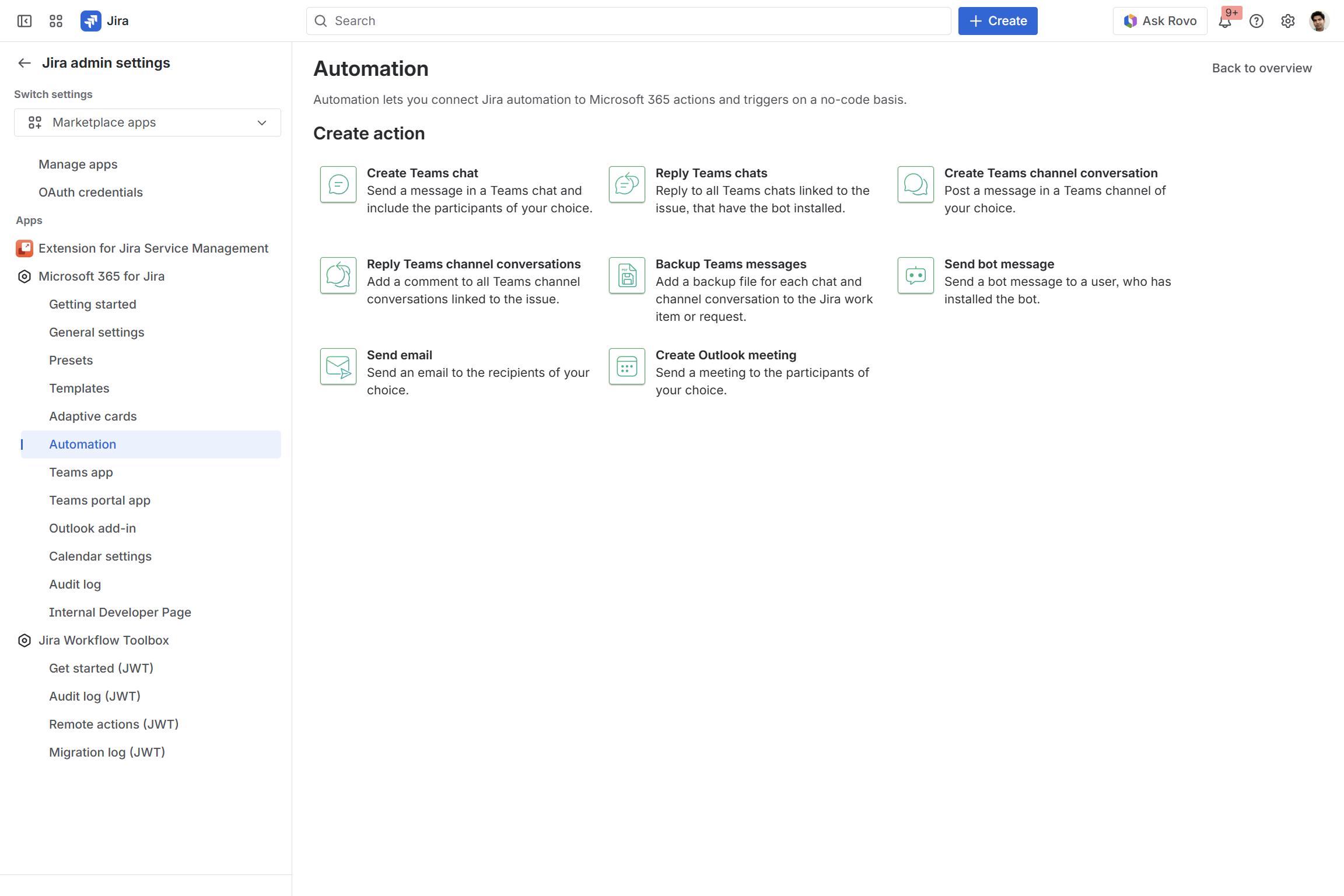Click the Send email envelope icon

pos(338,366)
